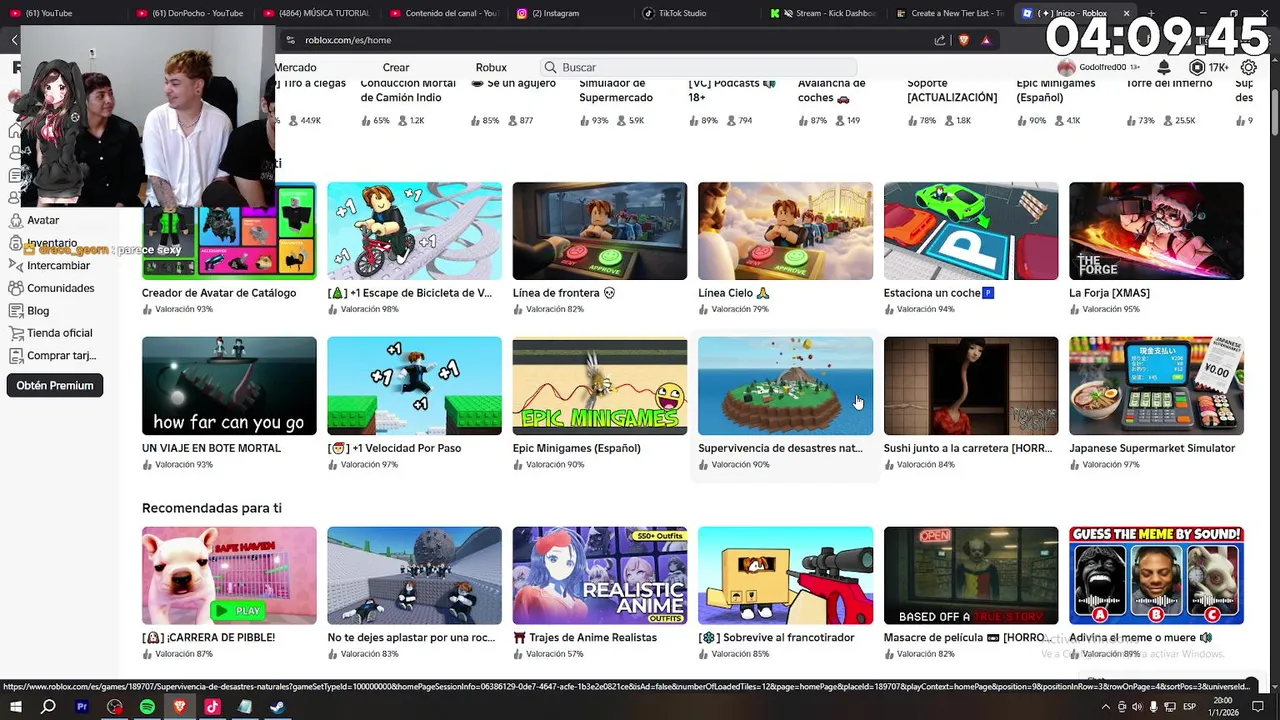Click the Intercambiar icon in the sidebar
This screenshot has height=720, width=1280.
click(15, 265)
